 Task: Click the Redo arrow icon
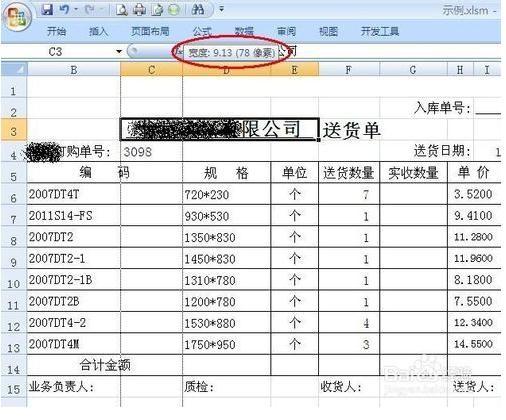89,10
